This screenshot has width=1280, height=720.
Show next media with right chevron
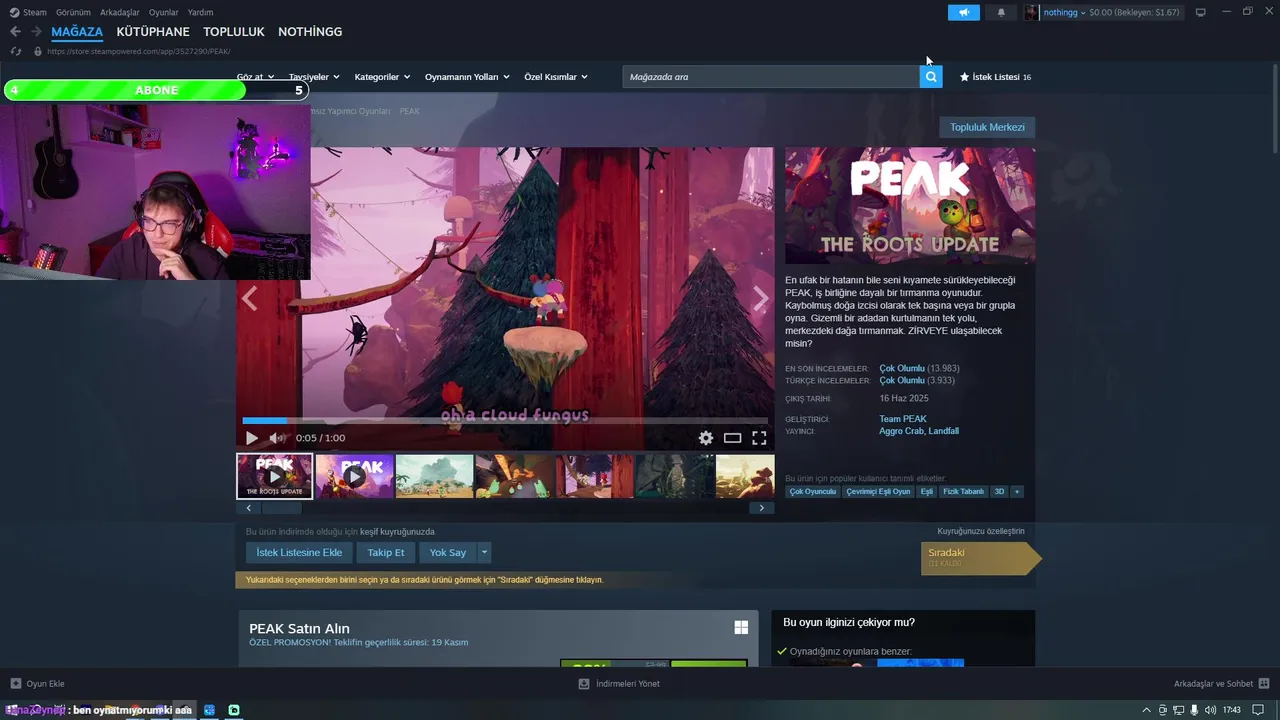pos(761,298)
